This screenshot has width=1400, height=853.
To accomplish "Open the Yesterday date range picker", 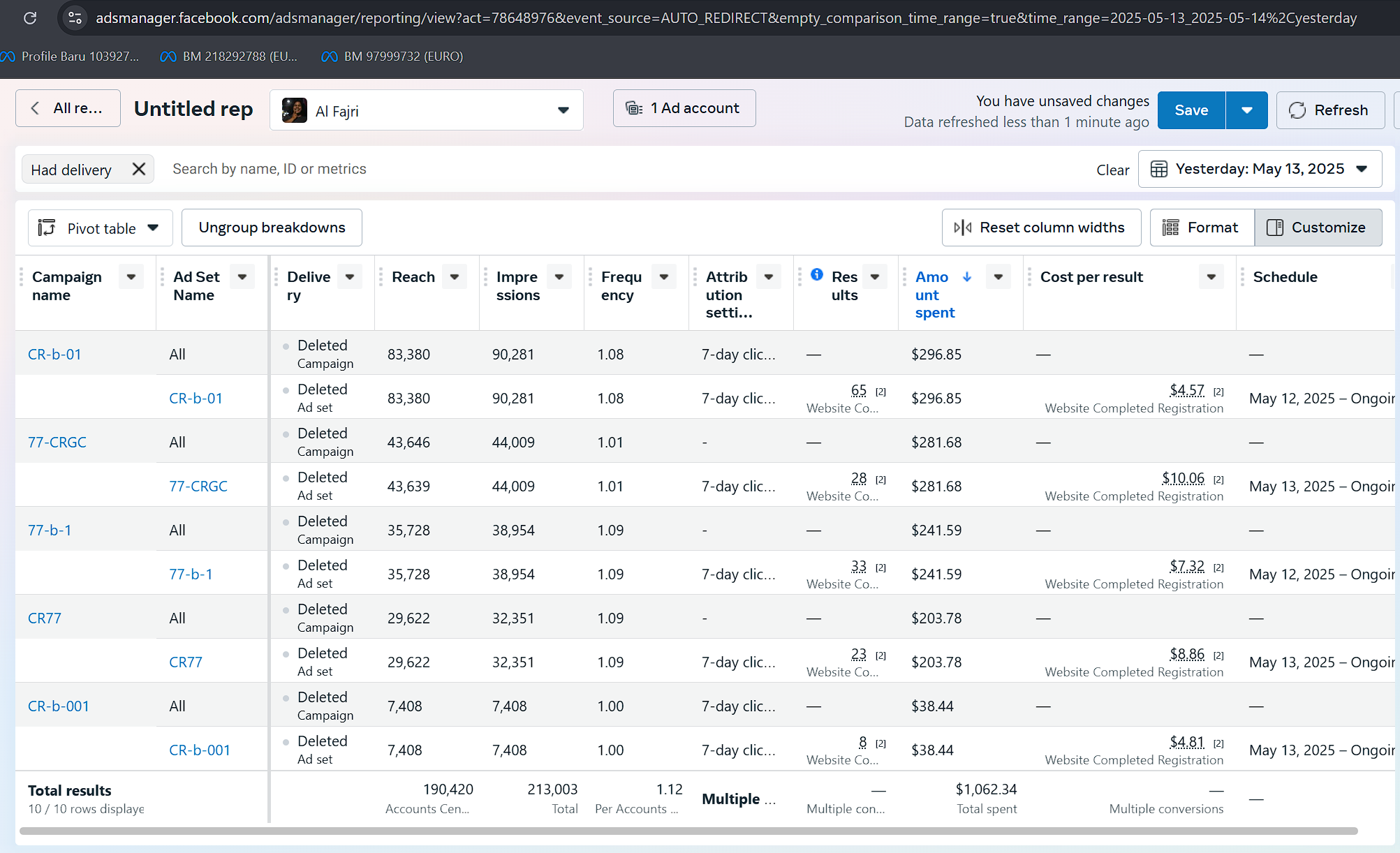I will click(x=1259, y=170).
